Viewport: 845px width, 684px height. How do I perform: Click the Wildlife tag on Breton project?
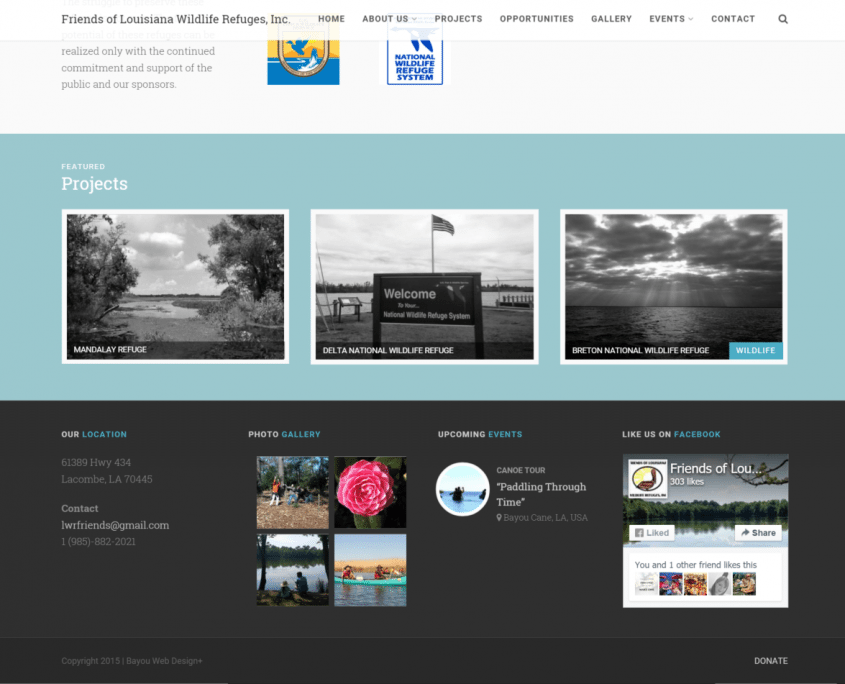click(755, 350)
